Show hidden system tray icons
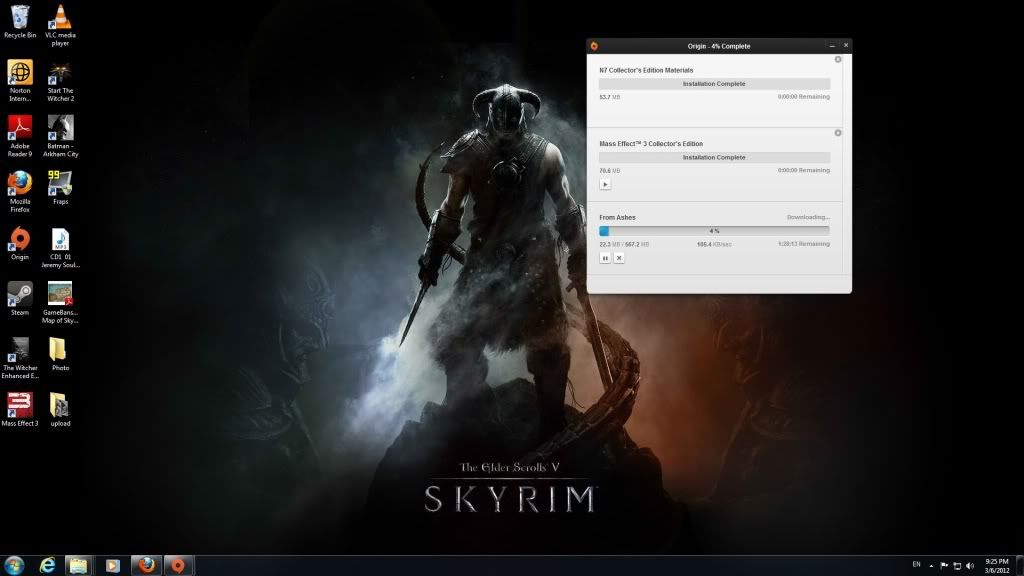Screen dimensions: 1024x576 click(x=932, y=565)
